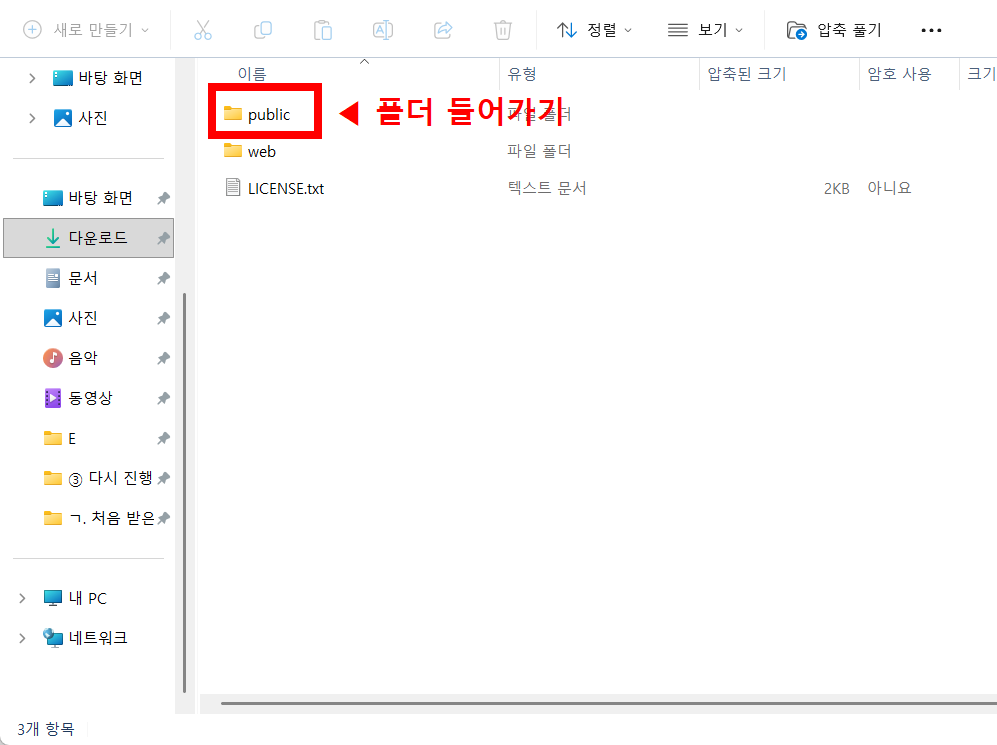Click the pin icon next to 다운로드

click(x=163, y=238)
